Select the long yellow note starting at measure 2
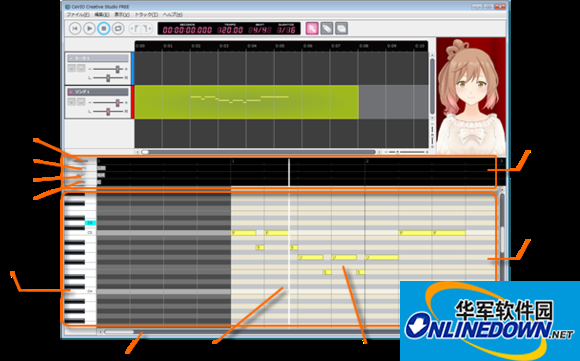This screenshot has width=580, height=361. click(382, 257)
